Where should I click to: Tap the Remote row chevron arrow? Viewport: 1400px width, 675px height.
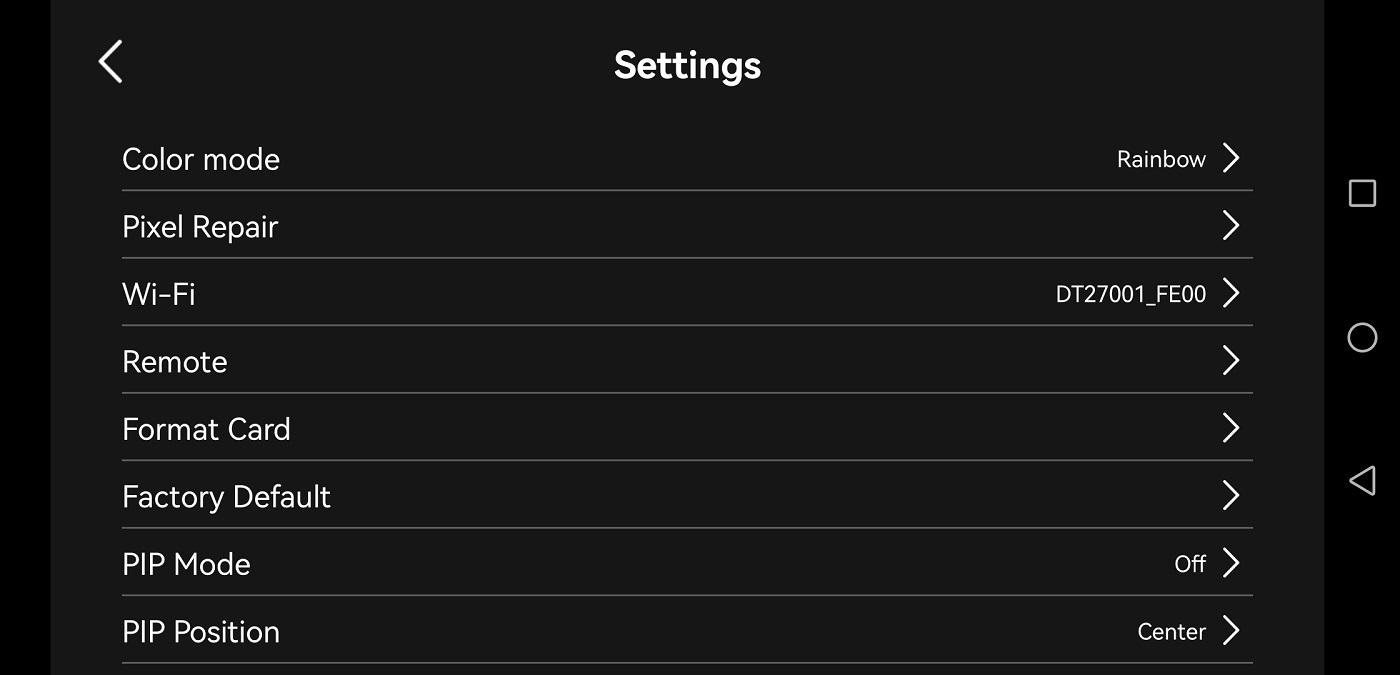click(x=1231, y=361)
